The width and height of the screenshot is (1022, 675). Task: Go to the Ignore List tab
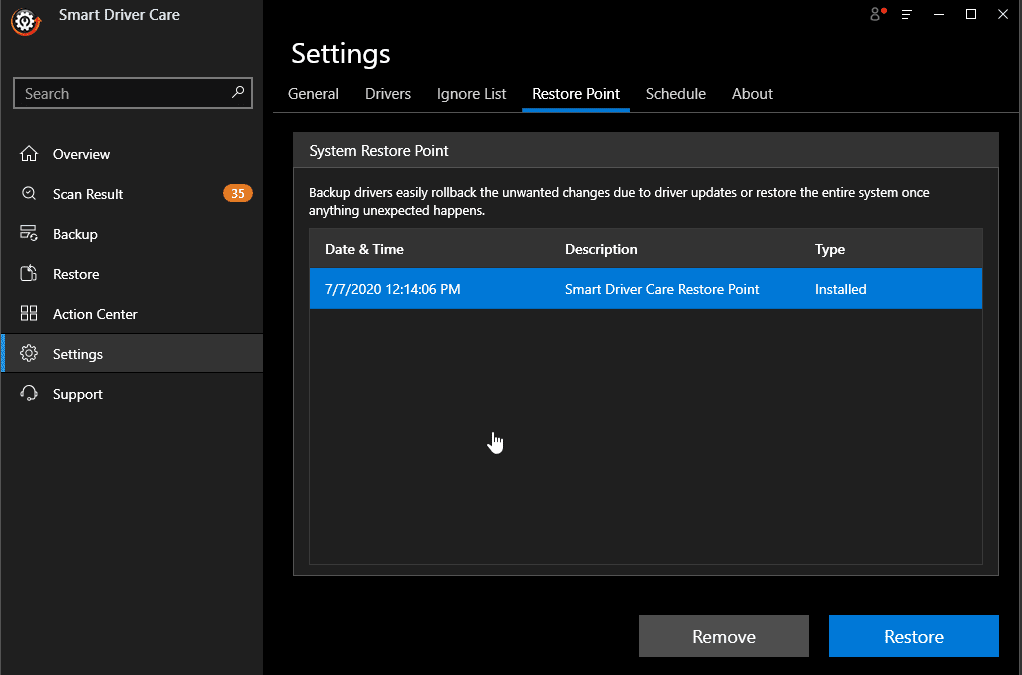(x=471, y=94)
